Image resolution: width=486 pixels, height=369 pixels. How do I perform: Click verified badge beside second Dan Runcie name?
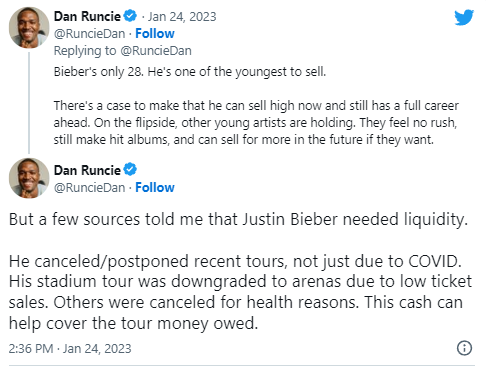point(130,170)
